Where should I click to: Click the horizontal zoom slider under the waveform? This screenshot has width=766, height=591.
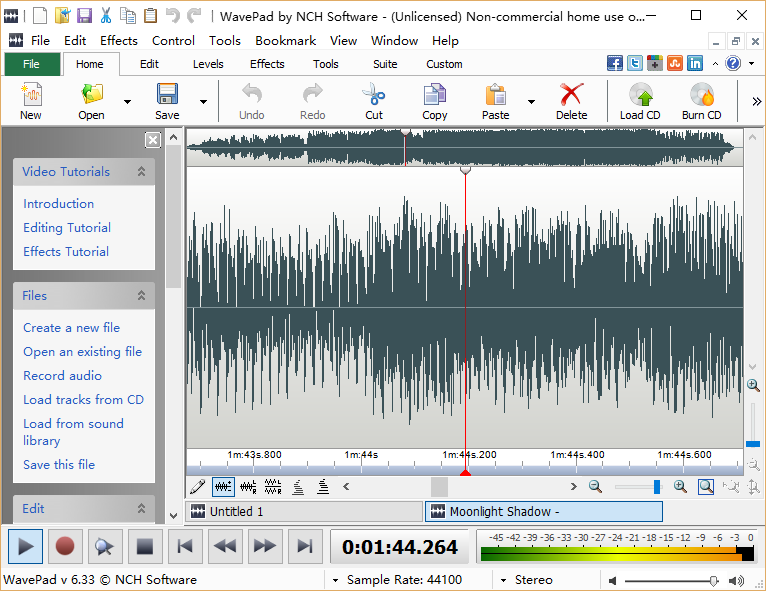point(637,487)
